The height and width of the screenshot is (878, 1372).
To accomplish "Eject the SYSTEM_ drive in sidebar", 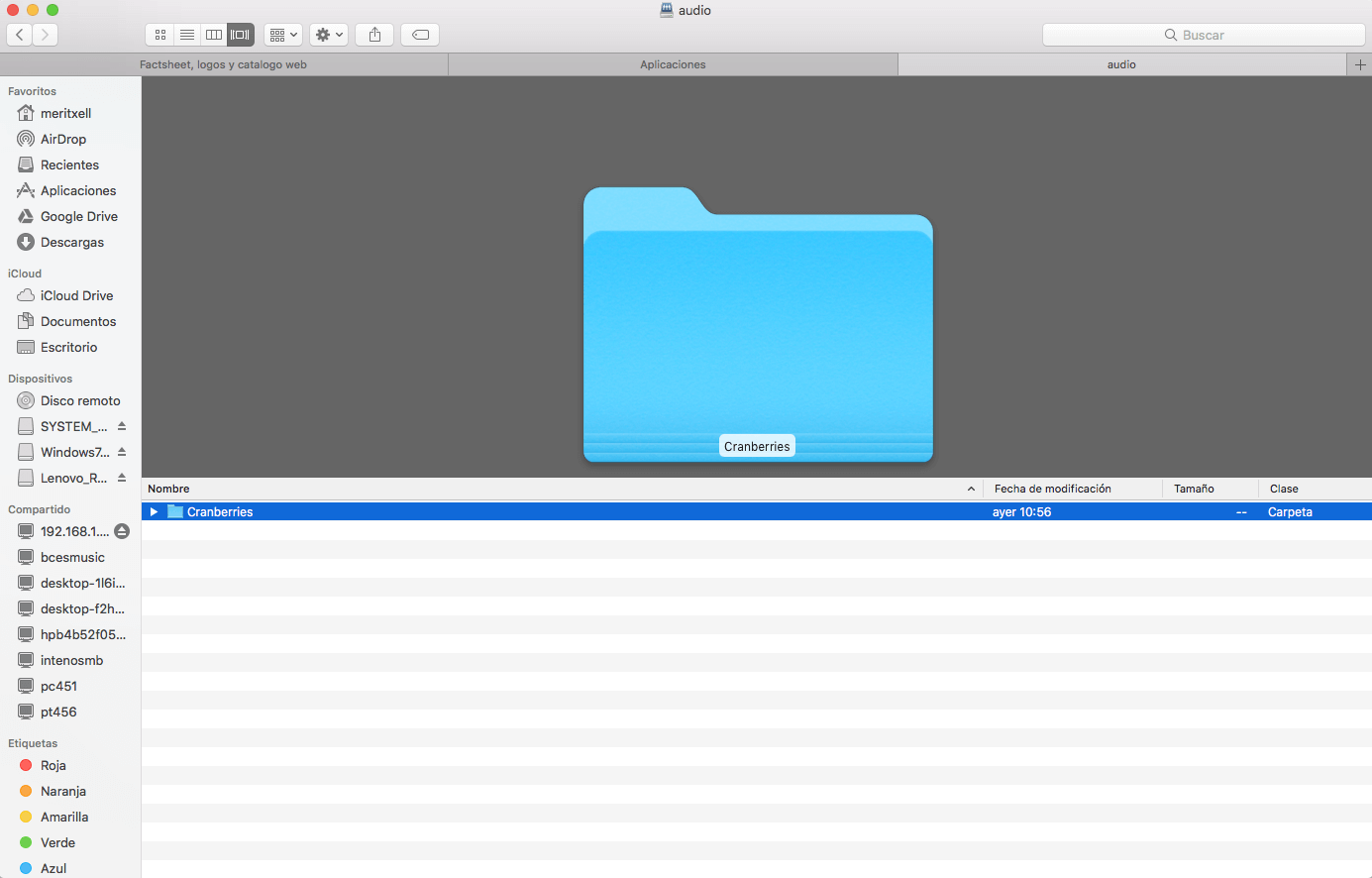I will [122, 426].
